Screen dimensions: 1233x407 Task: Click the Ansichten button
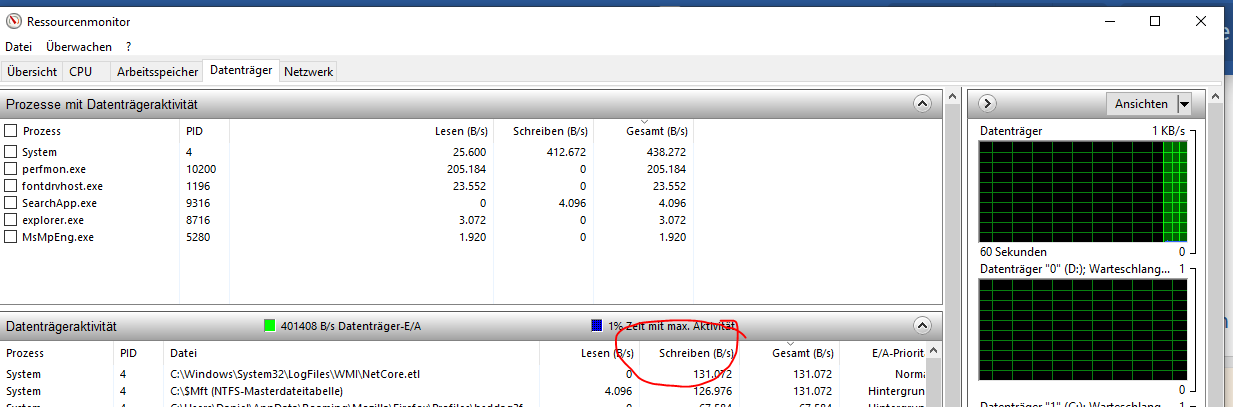tap(1141, 104)
